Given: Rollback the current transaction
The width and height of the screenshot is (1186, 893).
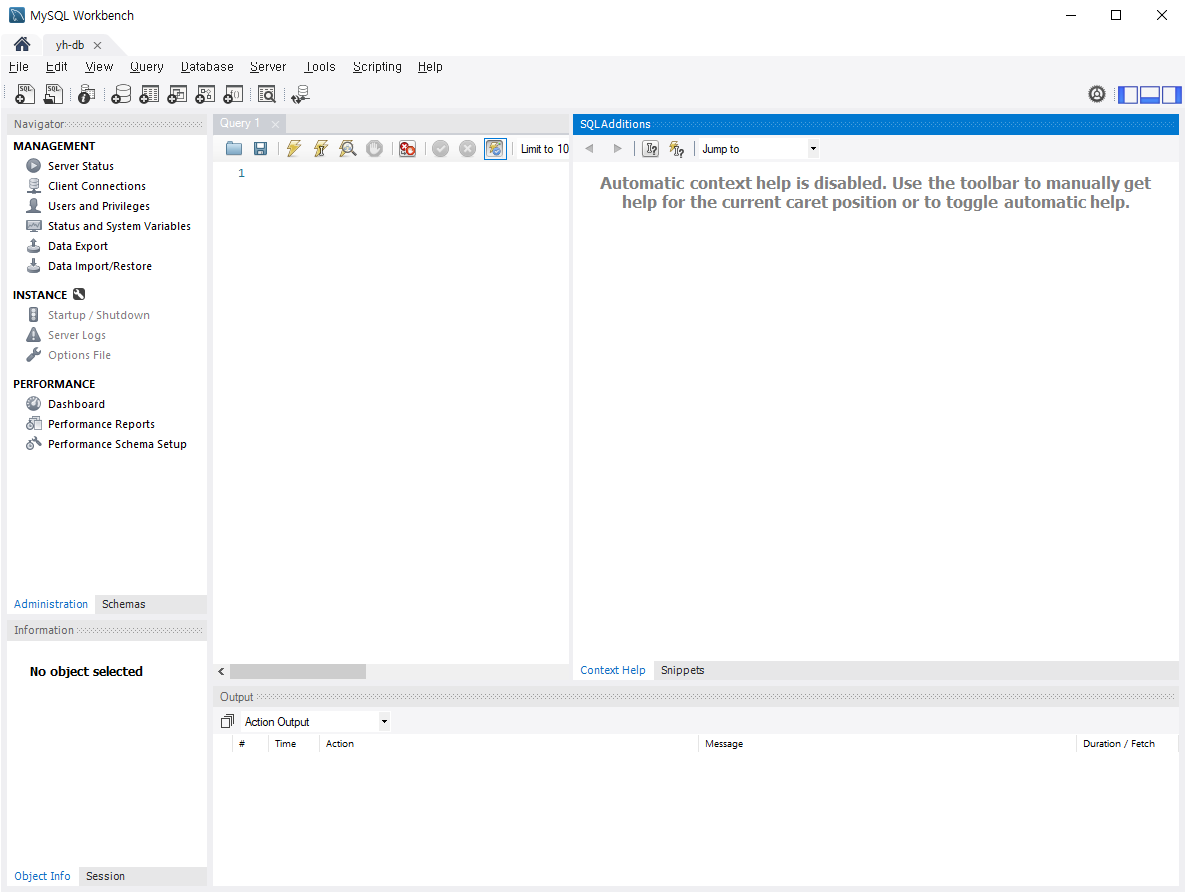Looking at the screenshot, I should click(467, 149).
